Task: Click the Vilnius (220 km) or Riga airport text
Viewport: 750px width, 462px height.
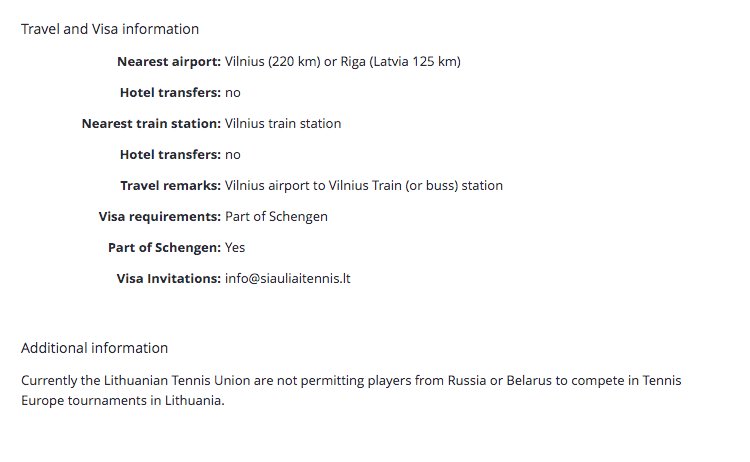Action: [x=342, y=62]
